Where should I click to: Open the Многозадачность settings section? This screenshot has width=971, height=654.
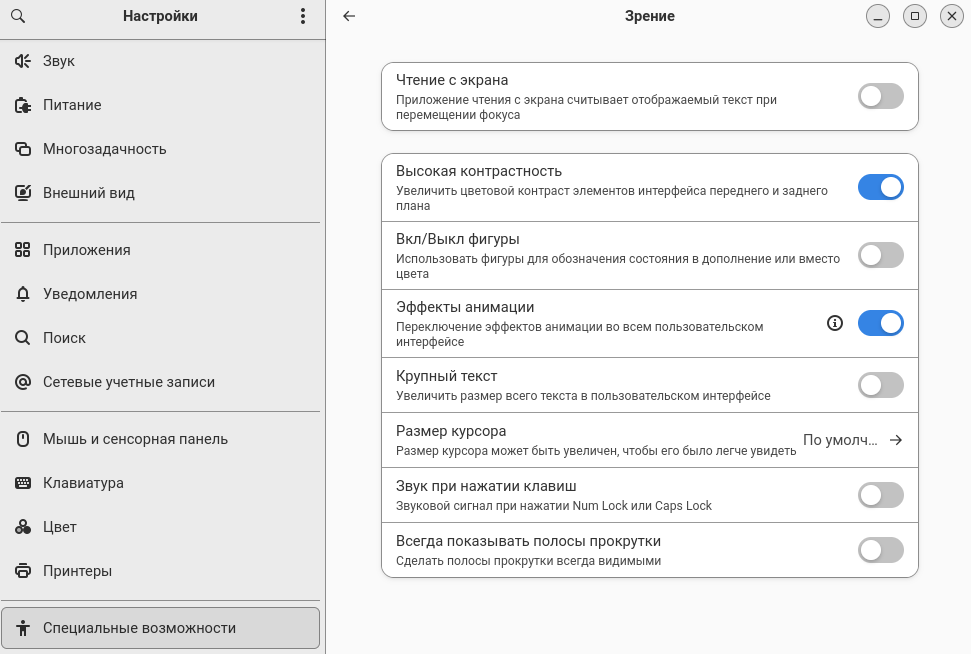(104, 149)
